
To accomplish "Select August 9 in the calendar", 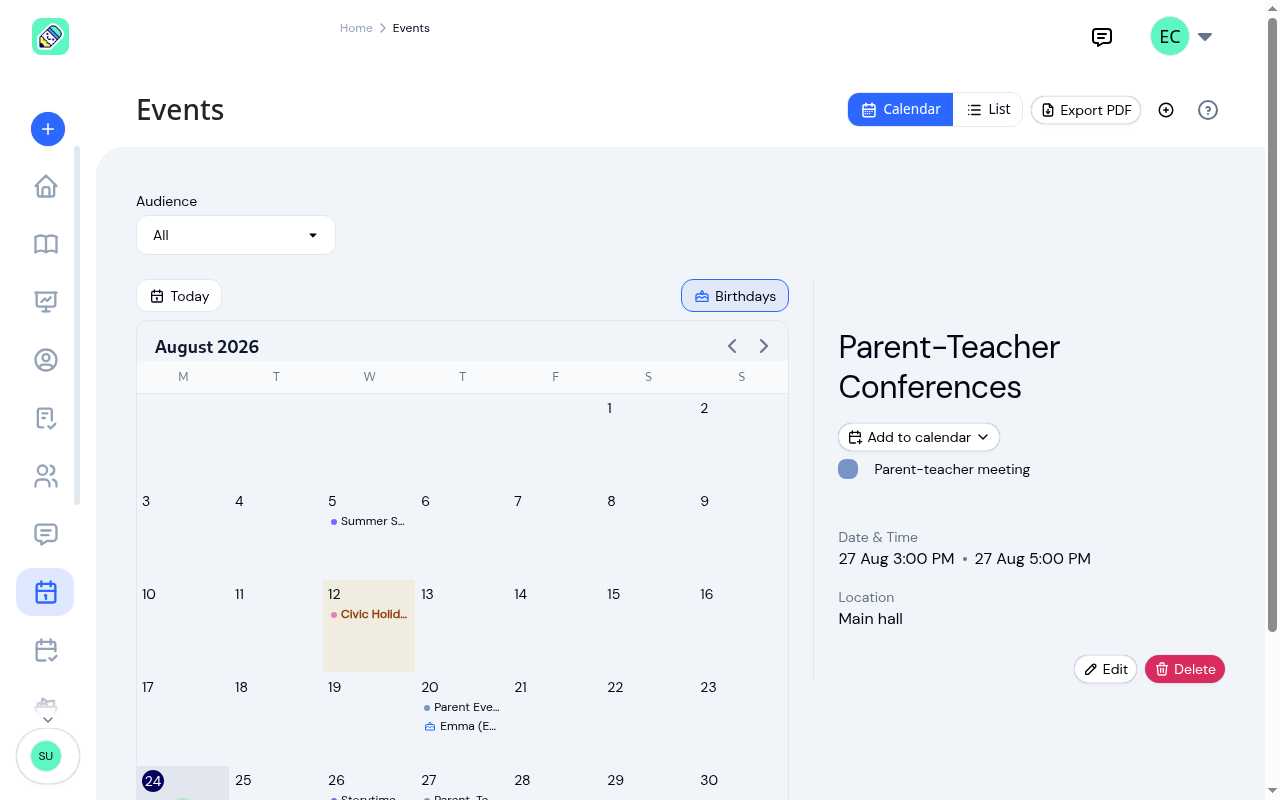I will pyautogui.click(x=704, y=501).
